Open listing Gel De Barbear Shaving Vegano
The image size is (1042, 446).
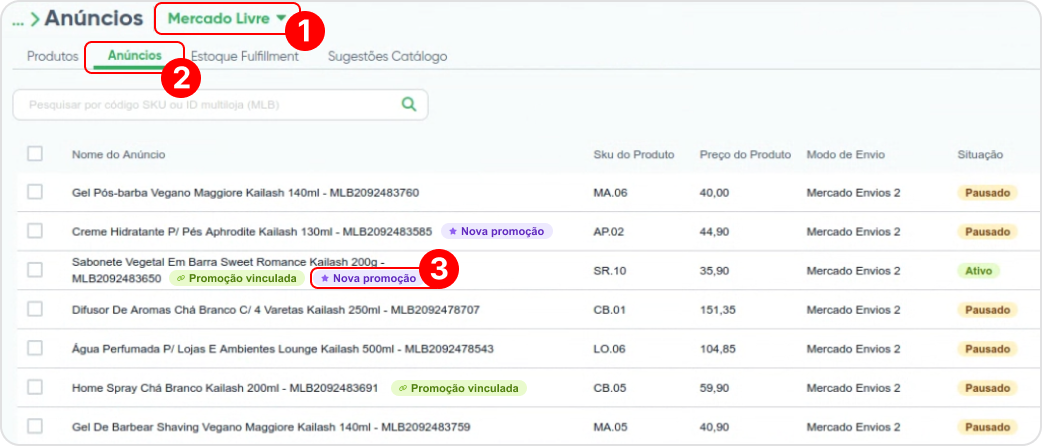pyautogui.click(x=271, y=427)
